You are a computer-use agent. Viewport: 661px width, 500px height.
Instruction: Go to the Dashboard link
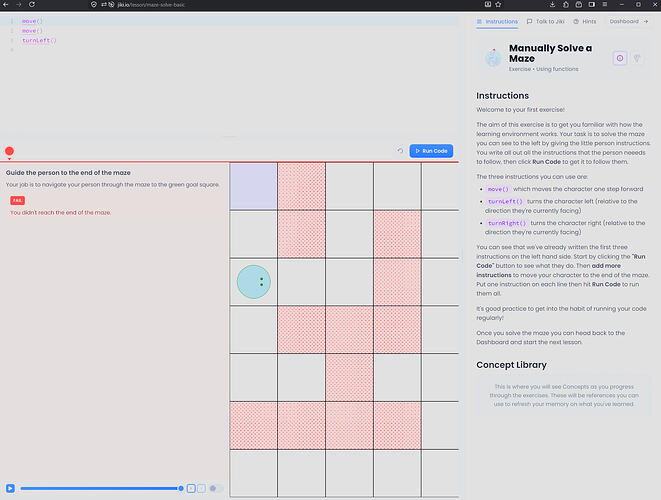pyautogui.click(x=629, y=22)
